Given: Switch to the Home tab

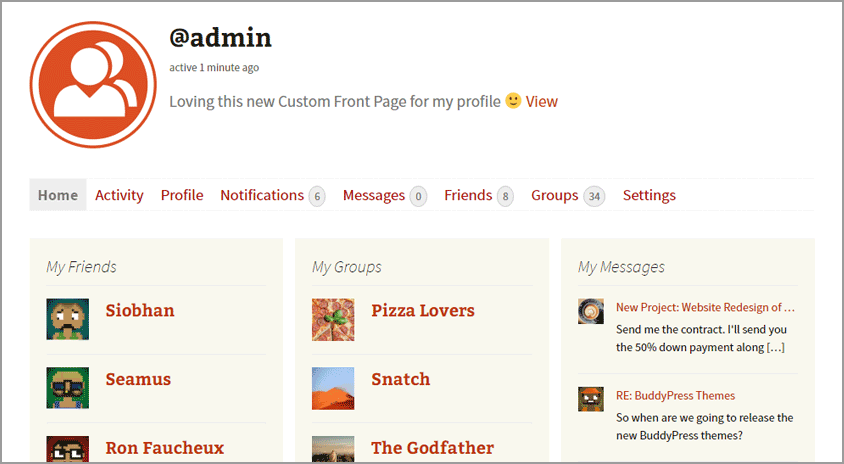Looking at the screenshot, I should tap(58, 195).
